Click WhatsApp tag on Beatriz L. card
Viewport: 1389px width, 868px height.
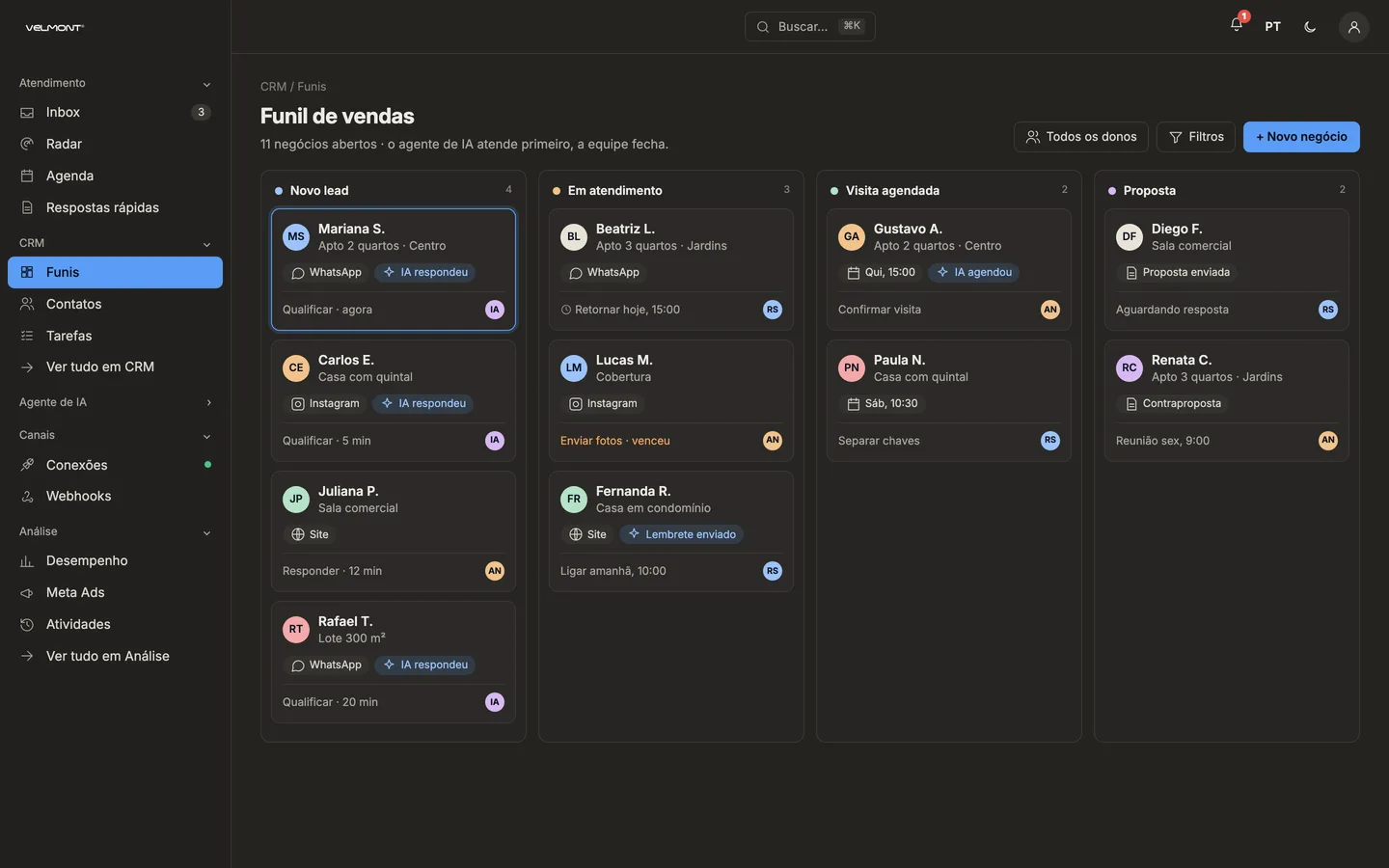coord(604,273)
